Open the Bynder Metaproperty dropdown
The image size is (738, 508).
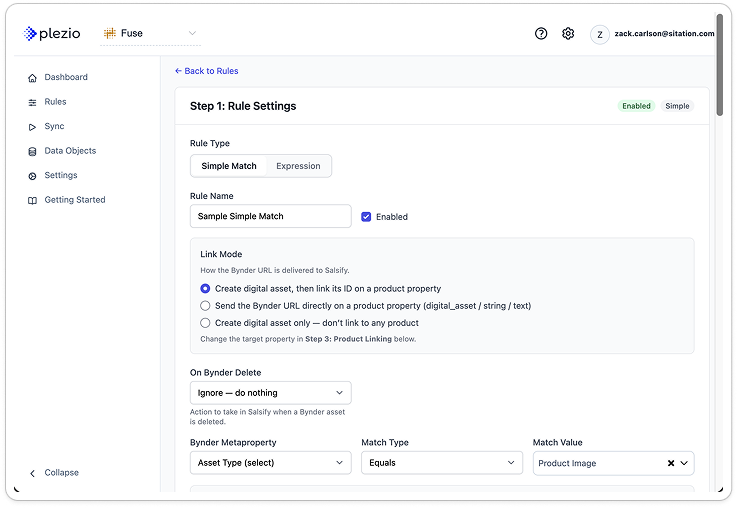pyautogui.click(x=271, y=463)
